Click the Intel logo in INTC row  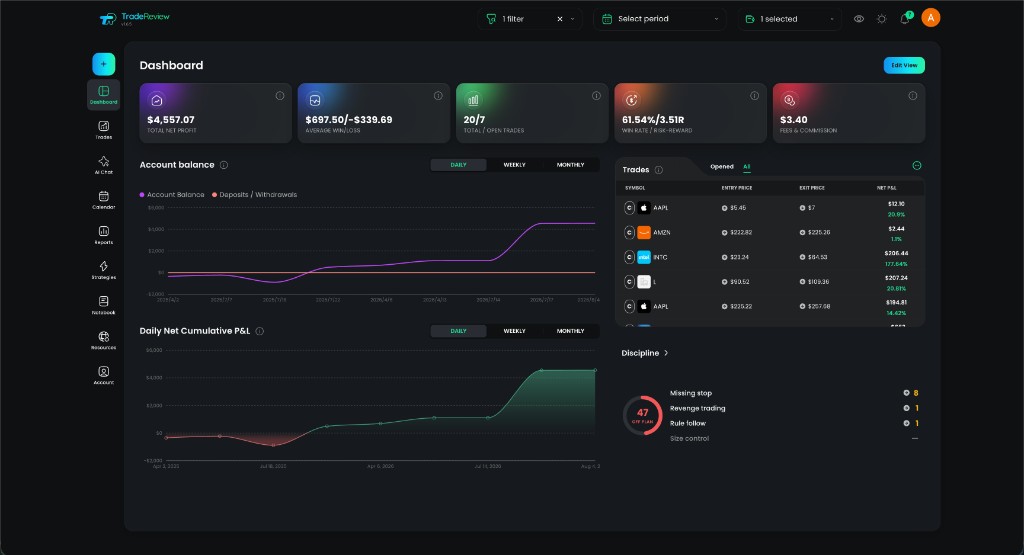tap(644, 257)
